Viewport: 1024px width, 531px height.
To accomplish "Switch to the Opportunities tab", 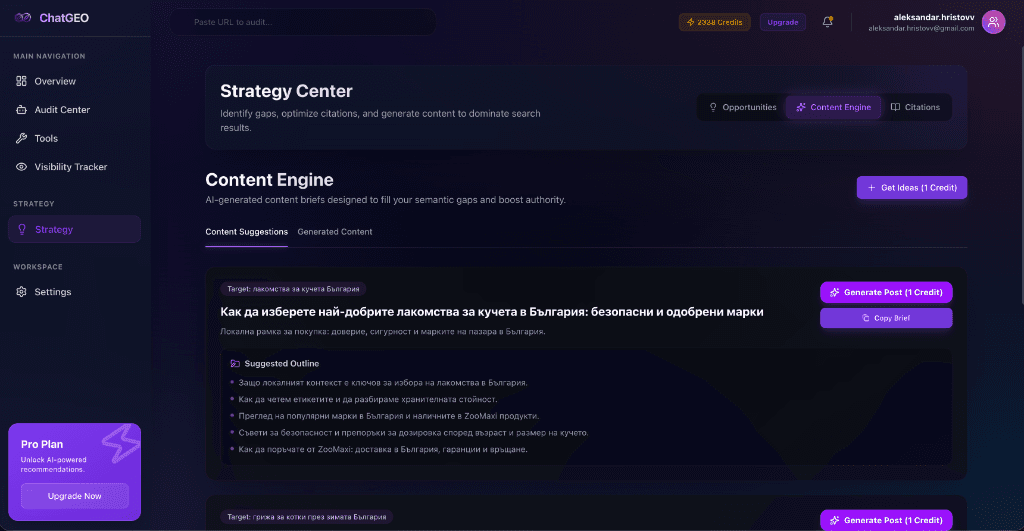I will [x=743, y=107].
